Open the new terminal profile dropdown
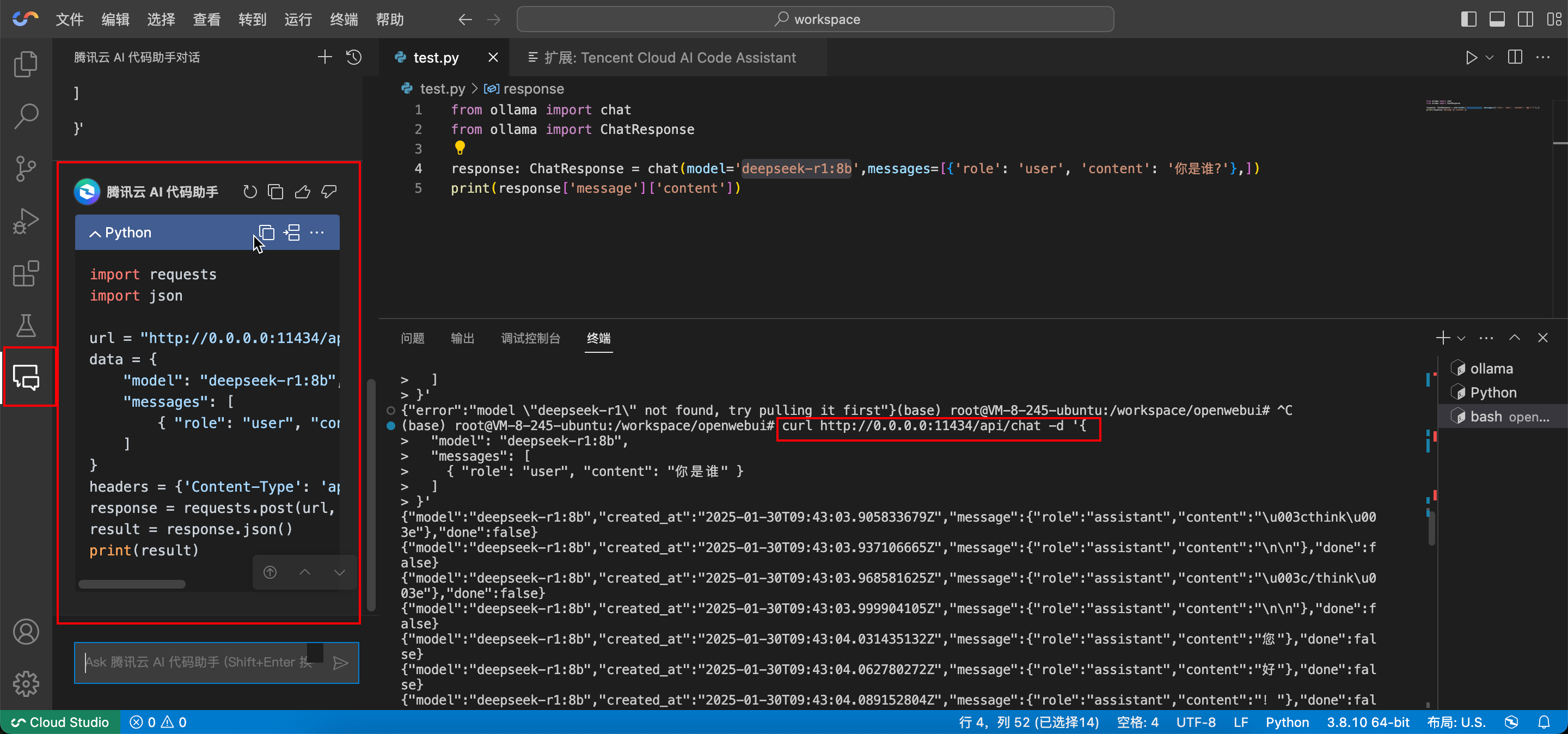1568x734 pixels. pyautogui.click(x=1461, y=338)
